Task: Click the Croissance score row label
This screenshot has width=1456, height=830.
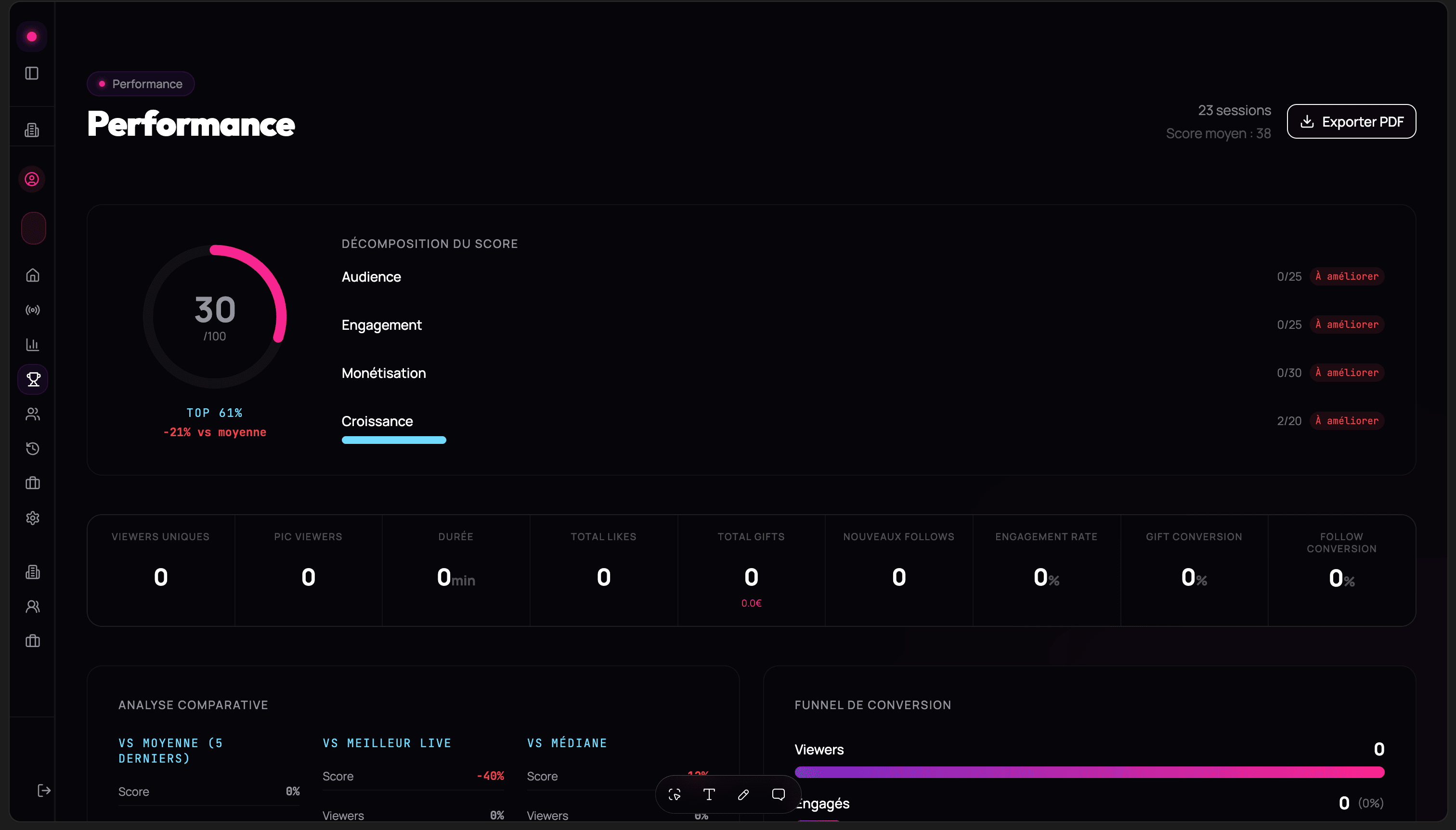Action: (377, 421)
